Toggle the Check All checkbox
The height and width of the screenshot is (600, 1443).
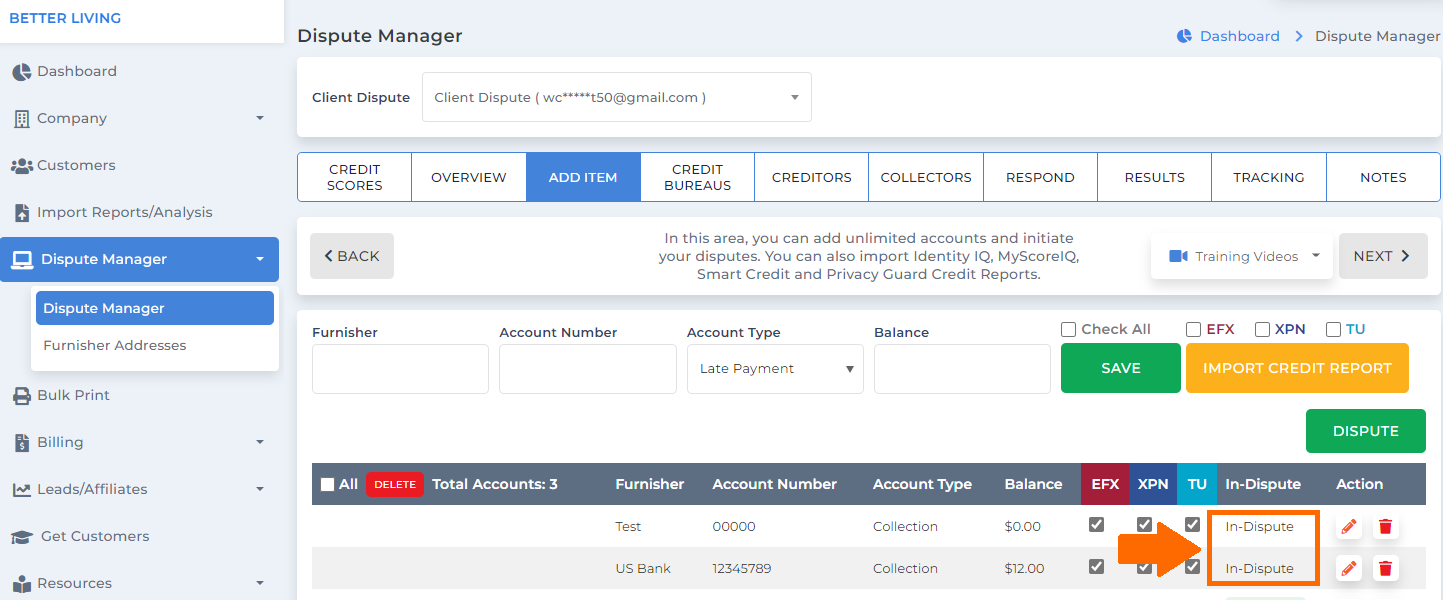(1068, 330)
